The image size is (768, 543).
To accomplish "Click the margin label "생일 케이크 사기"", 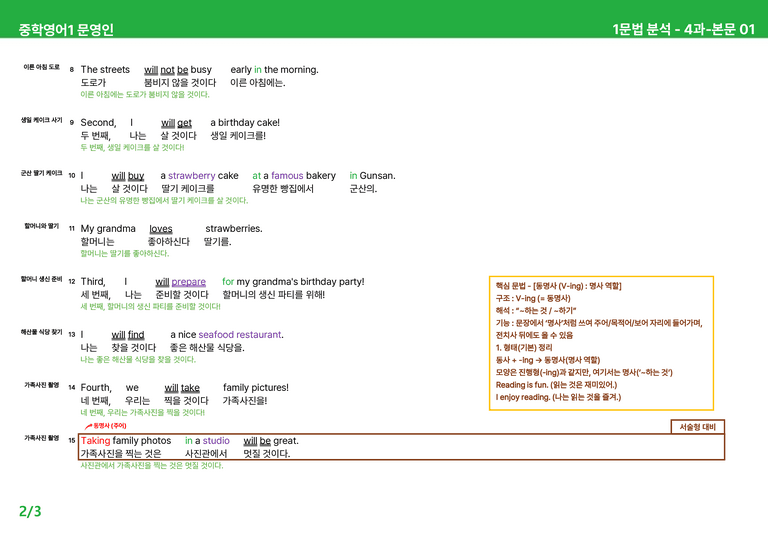I will pyautogui.click(x=42, y=120).
